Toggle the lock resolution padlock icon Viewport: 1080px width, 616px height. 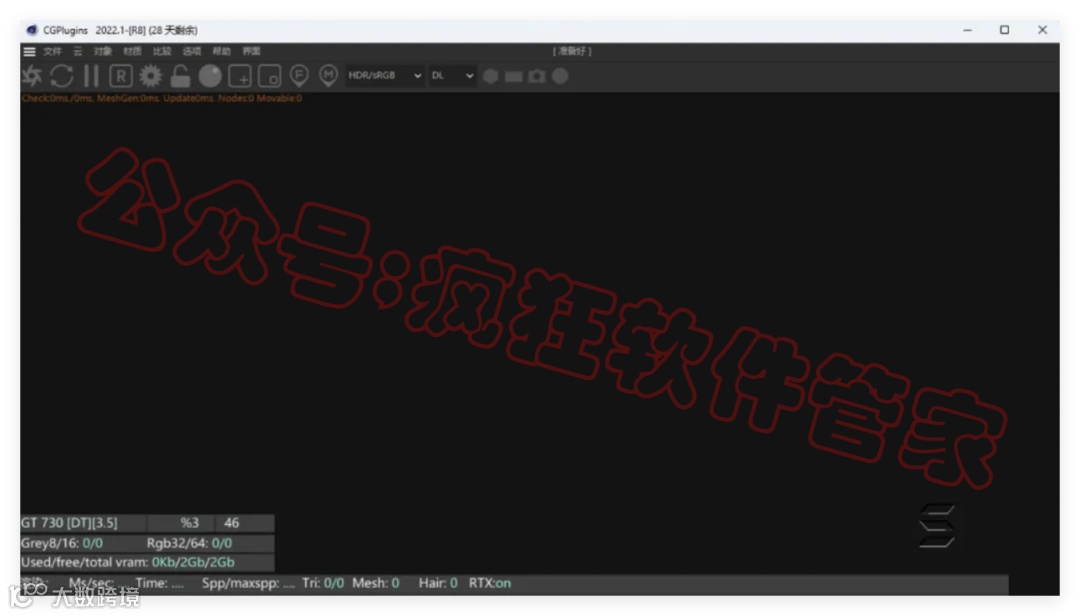(x=180, y=76)
